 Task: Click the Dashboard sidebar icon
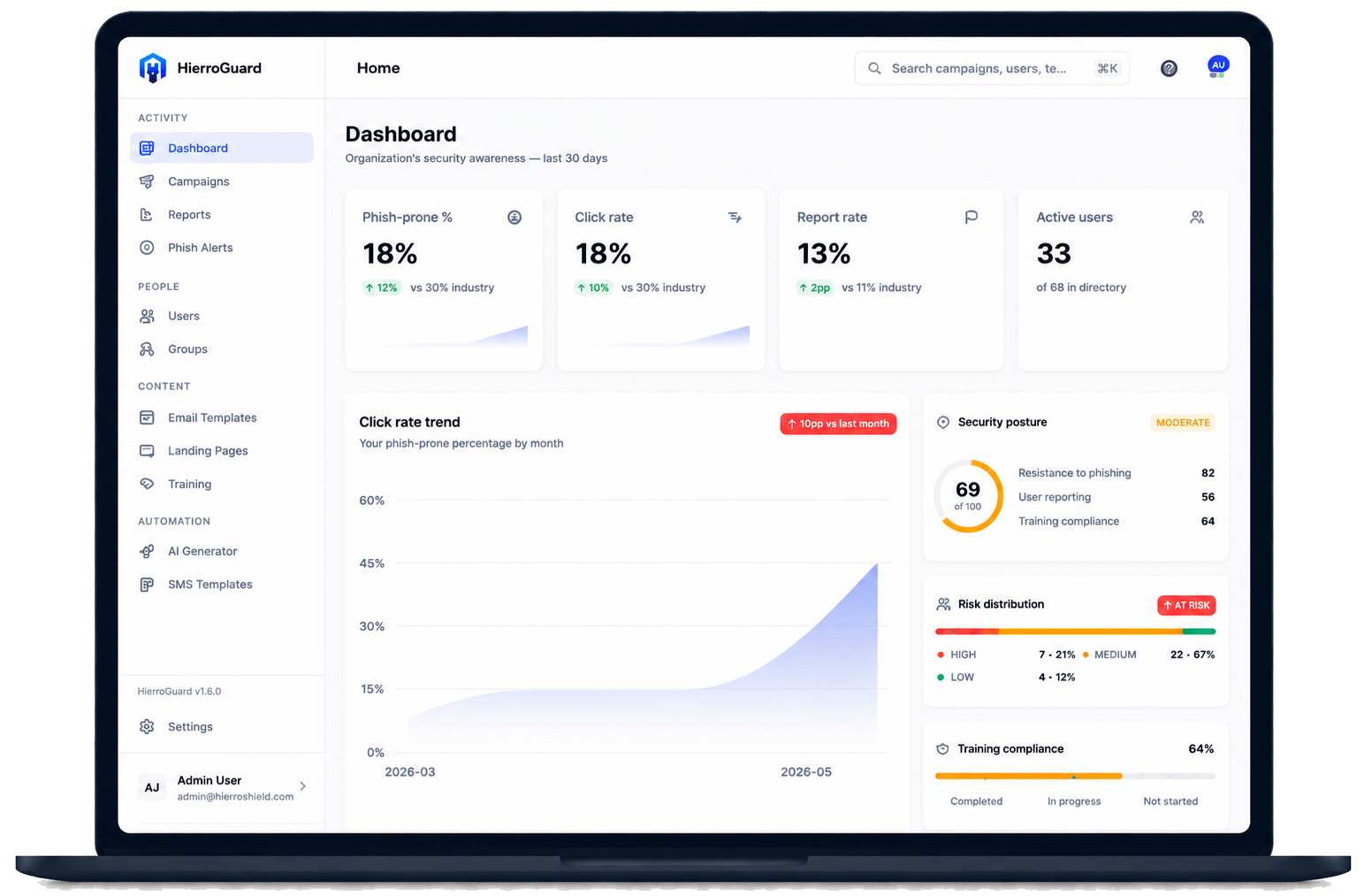point(147,148)
